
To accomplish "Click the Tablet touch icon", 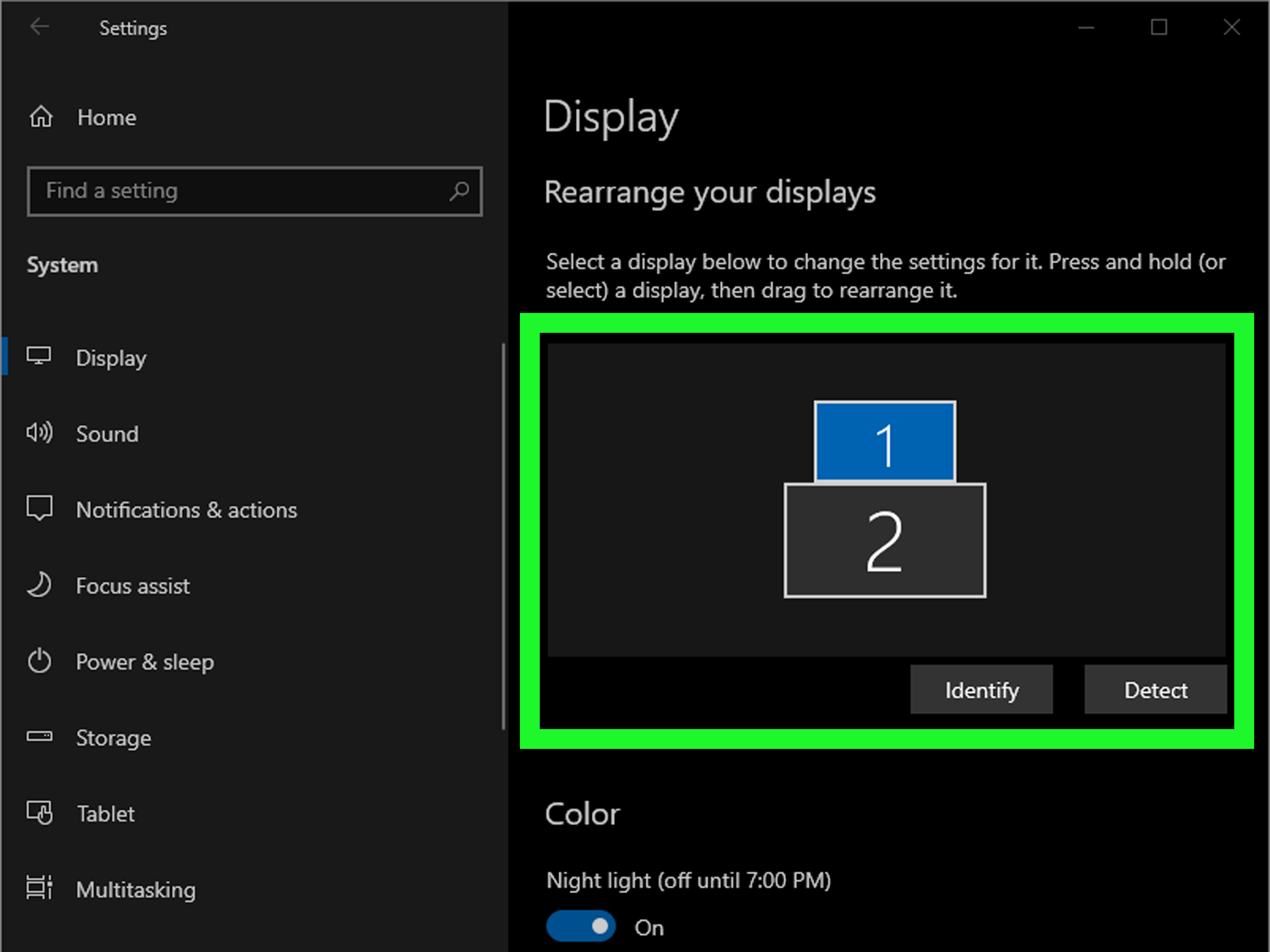I will tap(39, 812).
